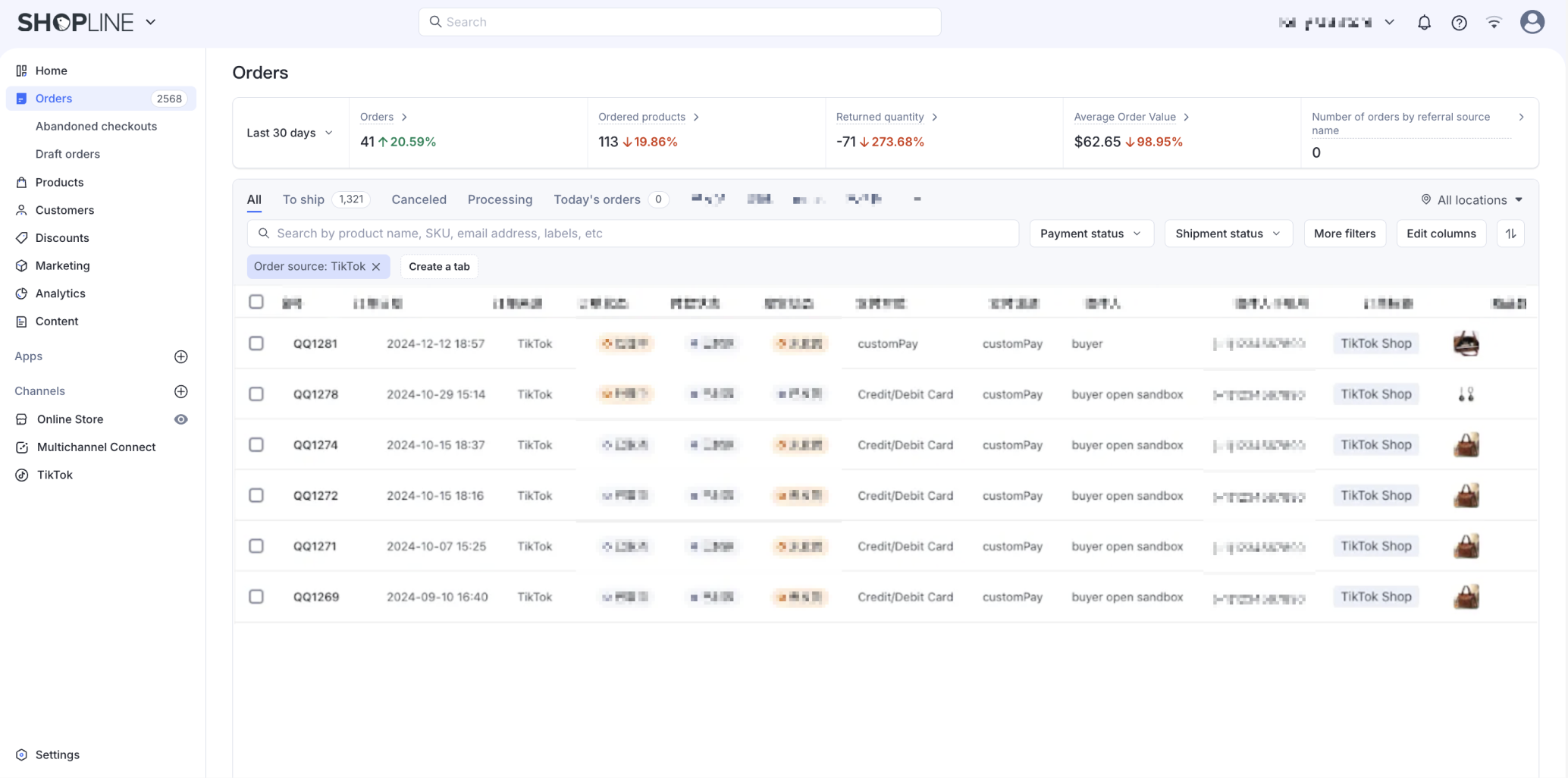
Task: Switch to the Canceled tab
Action: (419, 199)
